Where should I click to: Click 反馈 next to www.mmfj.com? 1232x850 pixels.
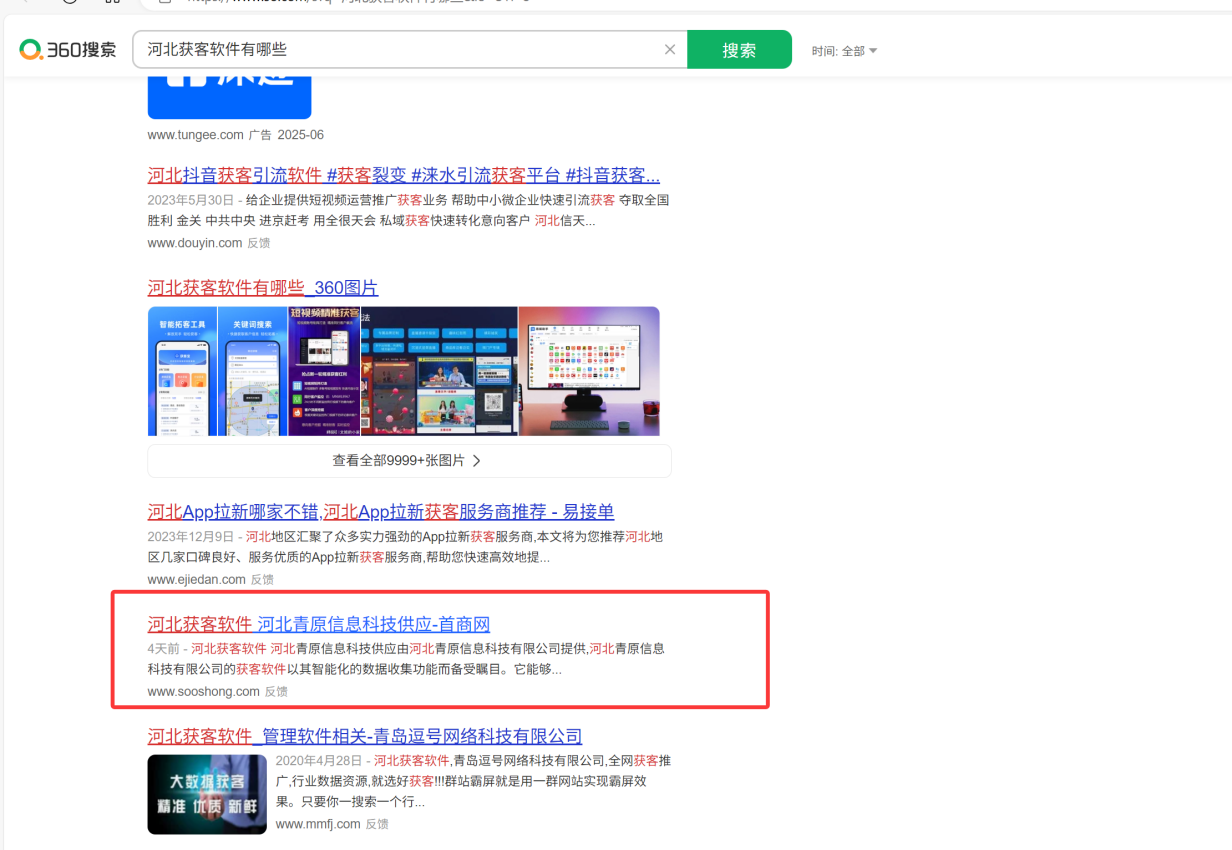[x=377, y=825]
